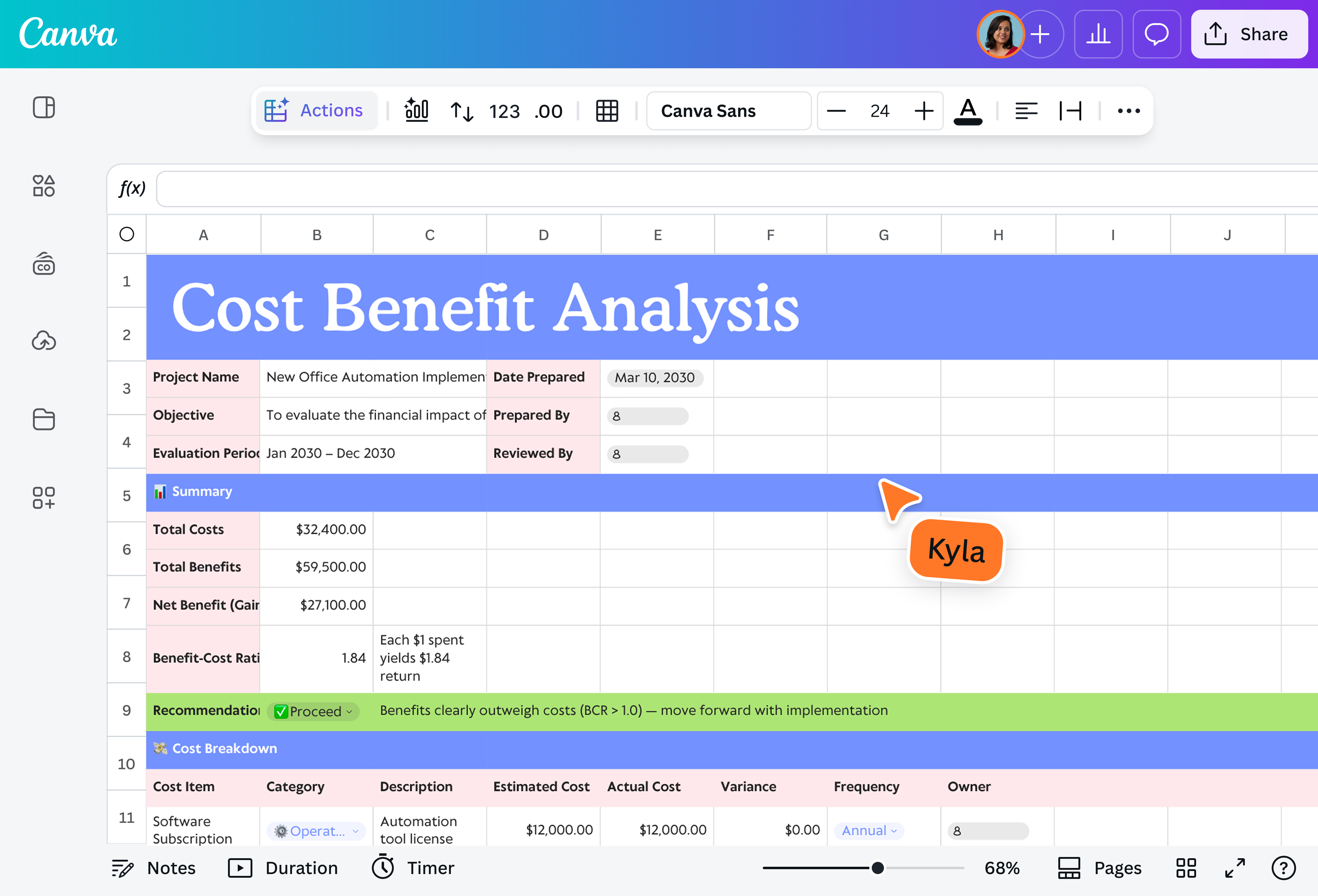Open the Proceed recommendation dropdown

click(313, 711)
